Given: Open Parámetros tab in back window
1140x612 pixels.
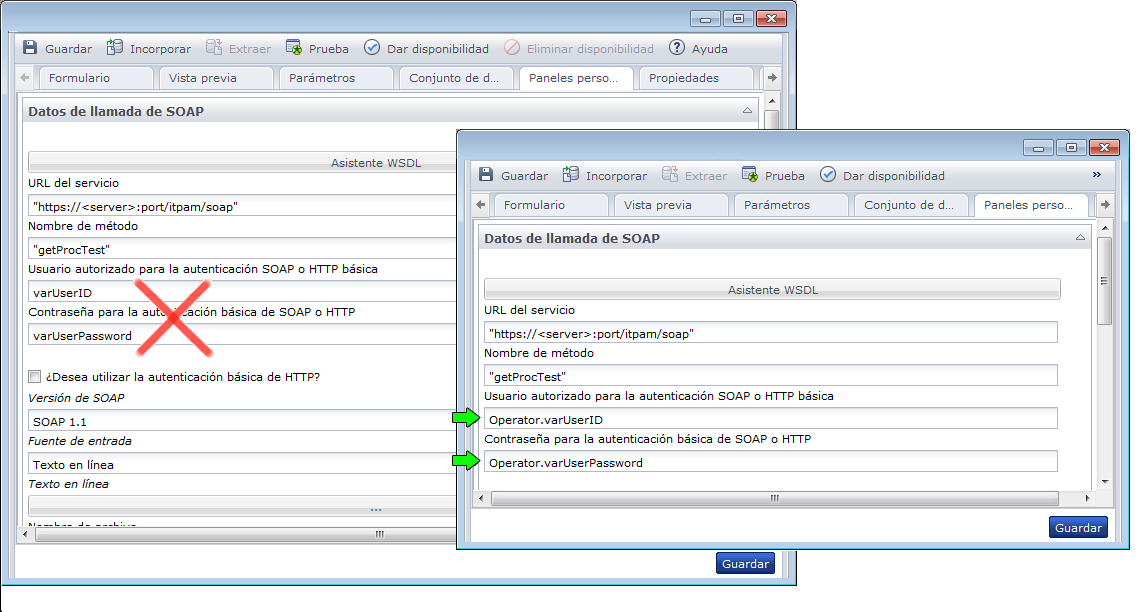Looking at the screenshot, I should pyautogui.click(x=336, y=78).
